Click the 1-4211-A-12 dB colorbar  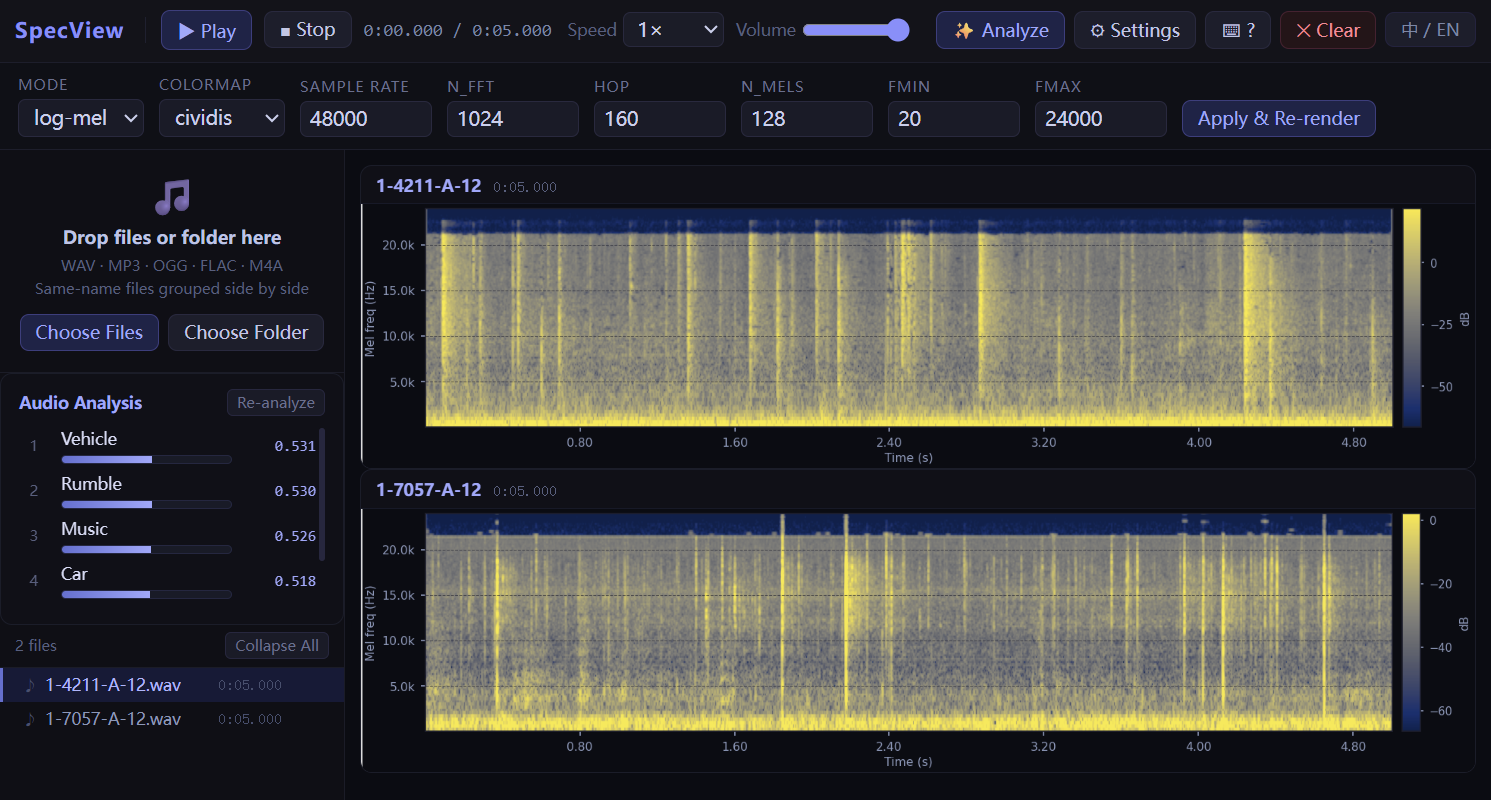[1411, 318]
